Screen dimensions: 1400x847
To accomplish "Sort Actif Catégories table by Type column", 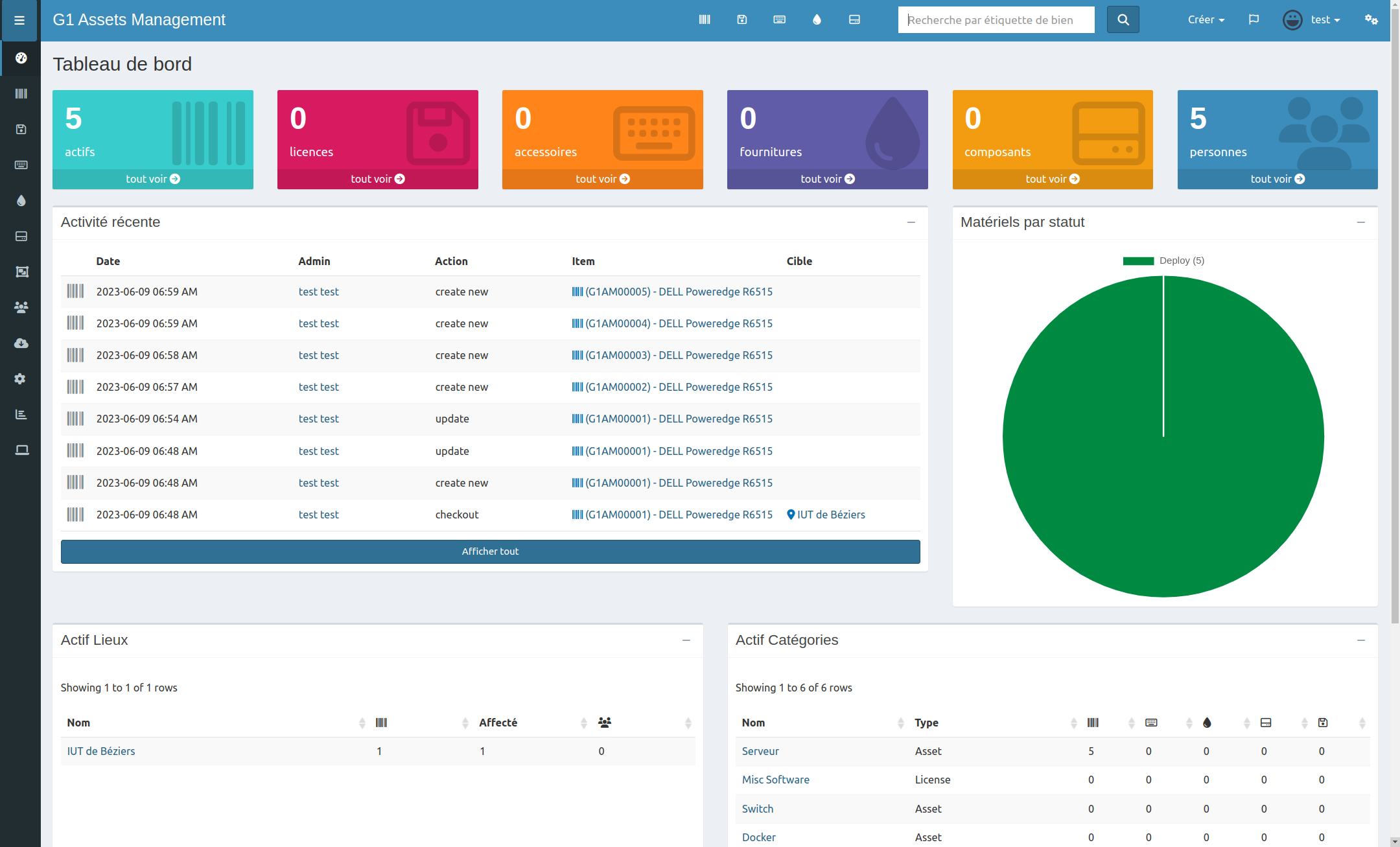I will (926, 723).
